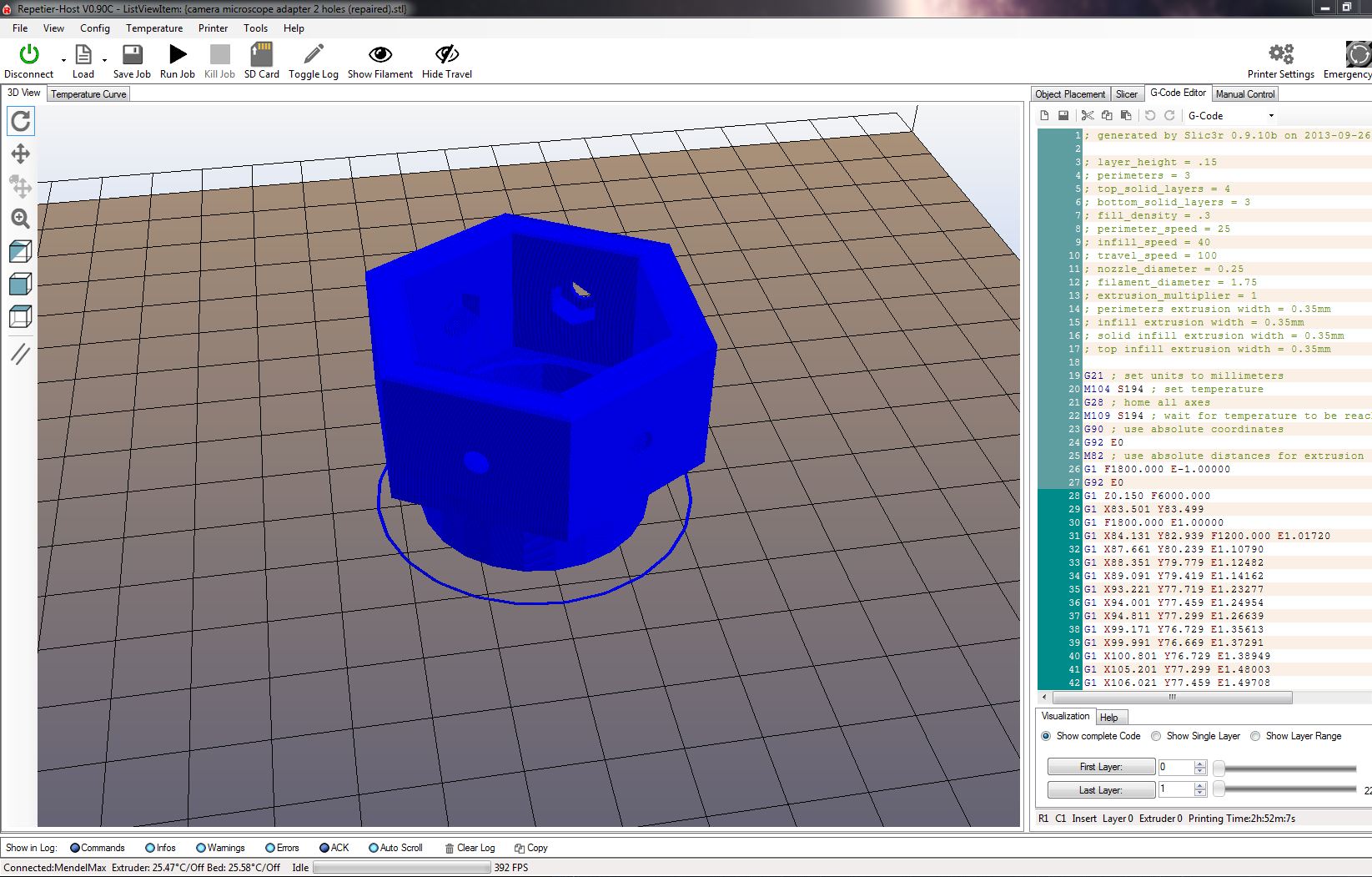Start printing with Run Job
Screen dimensions: 1372x877
(178, 55)
